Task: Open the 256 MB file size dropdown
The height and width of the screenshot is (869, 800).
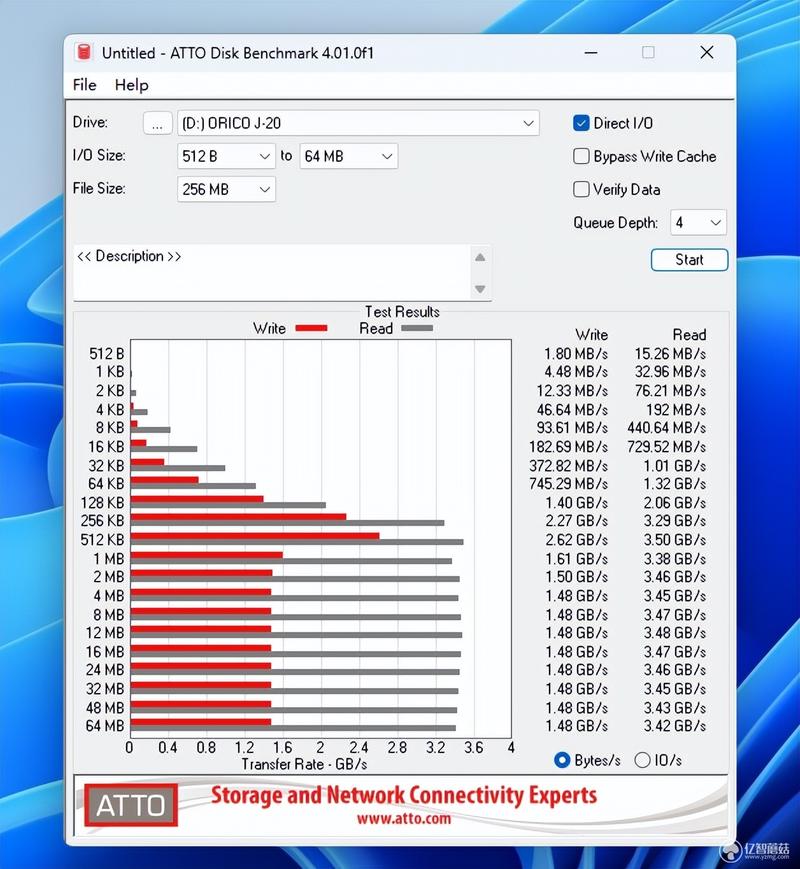Action: pos(226,190)
